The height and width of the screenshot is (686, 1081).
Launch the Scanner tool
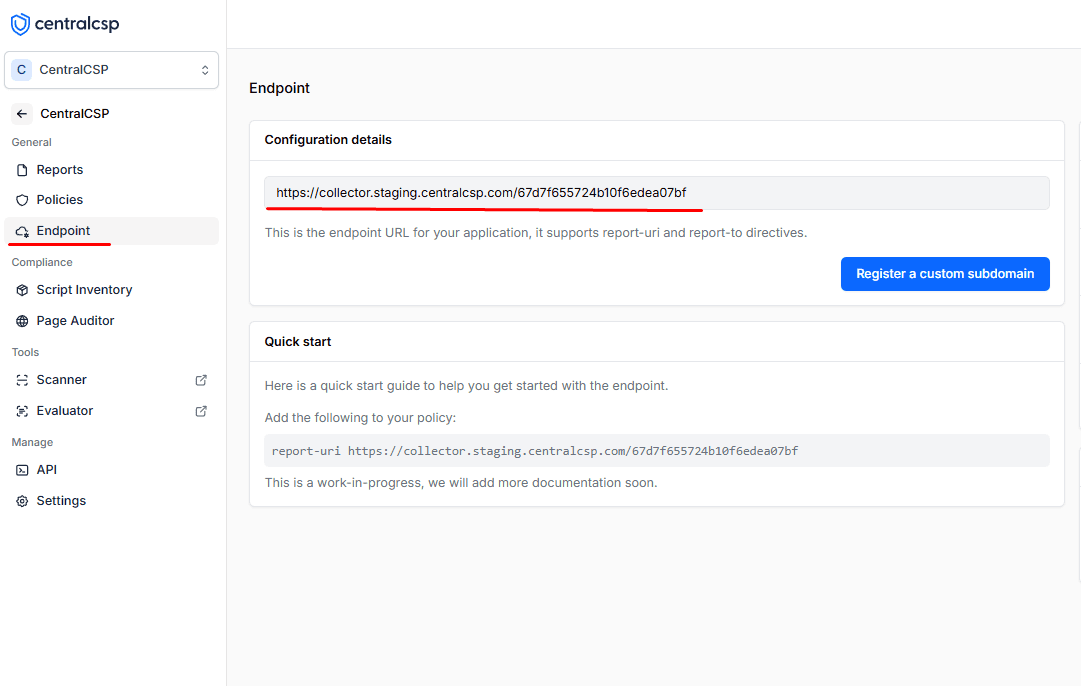(62, 380)
